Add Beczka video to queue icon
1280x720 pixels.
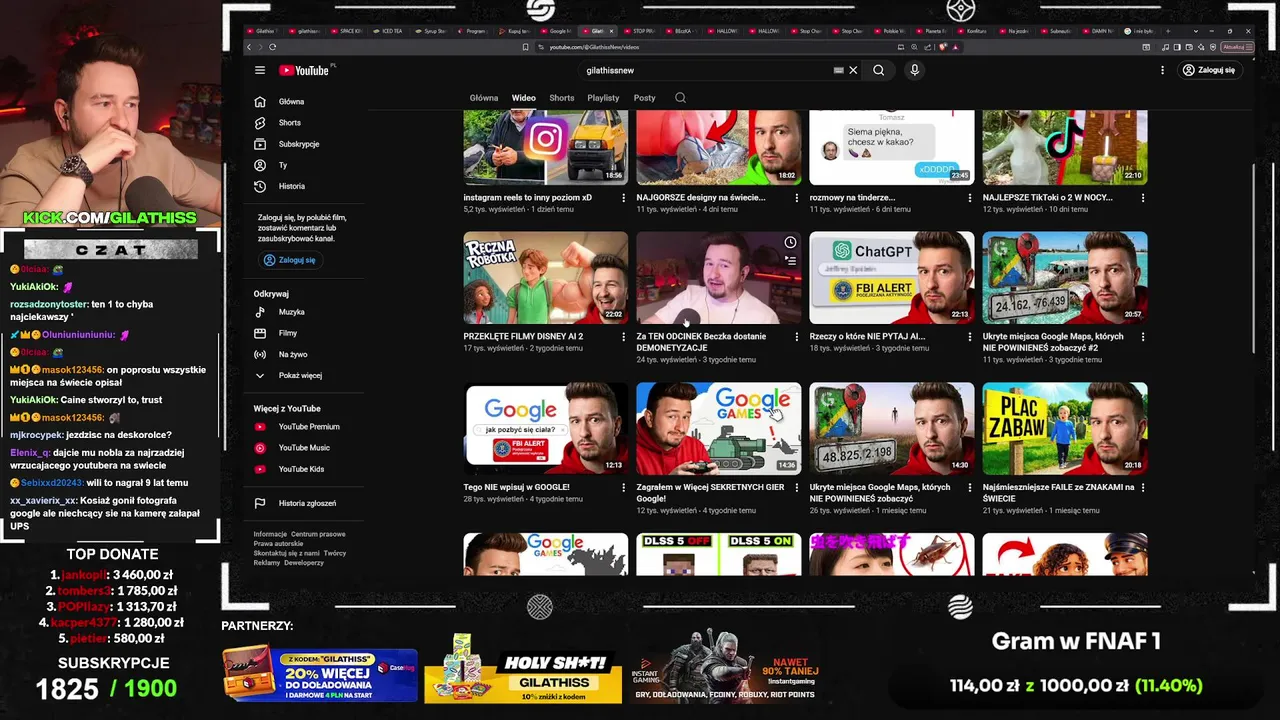pos(790,261)
